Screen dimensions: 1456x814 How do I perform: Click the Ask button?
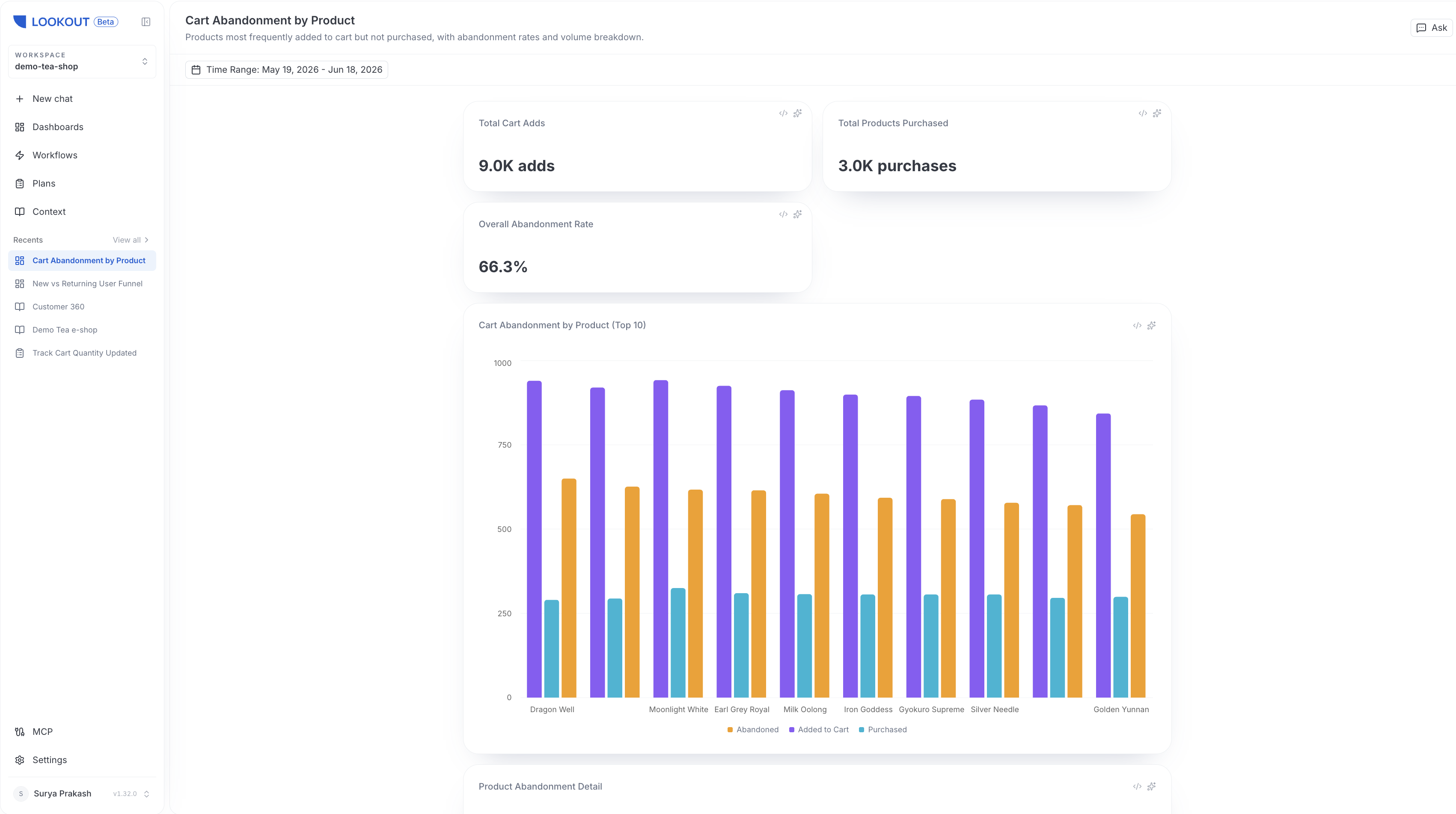tap(1431, 28)
